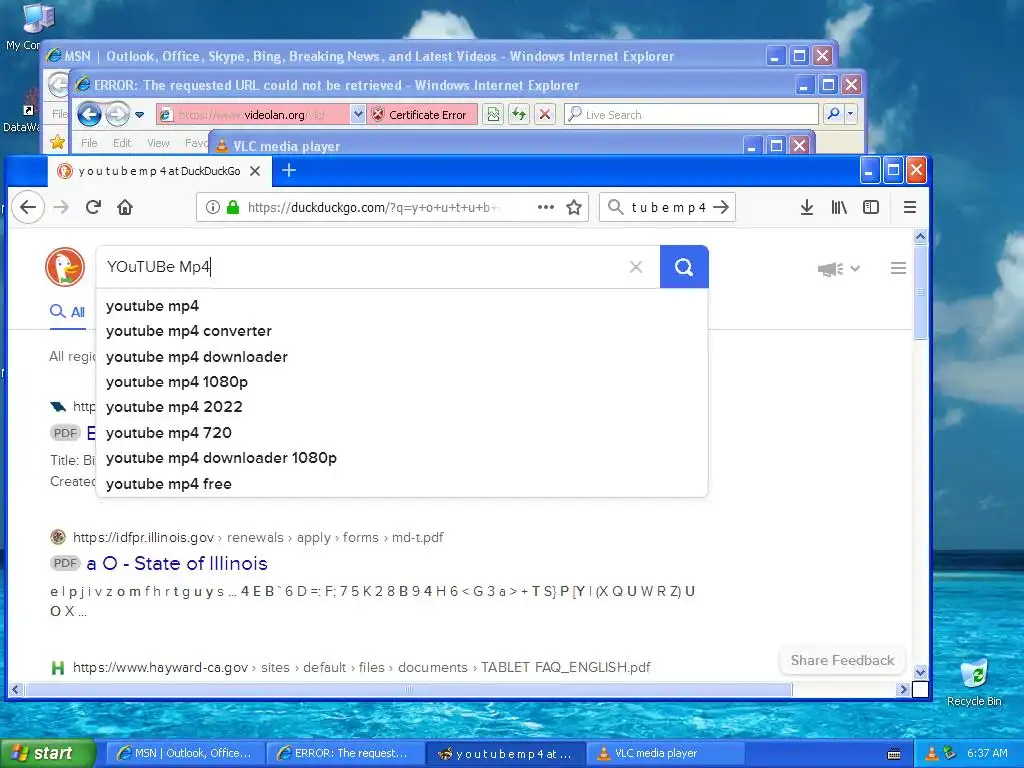Viewport: 1024px width, 768px height.
Task: Open Firefox home page icon
Action: tap(125, 208)
